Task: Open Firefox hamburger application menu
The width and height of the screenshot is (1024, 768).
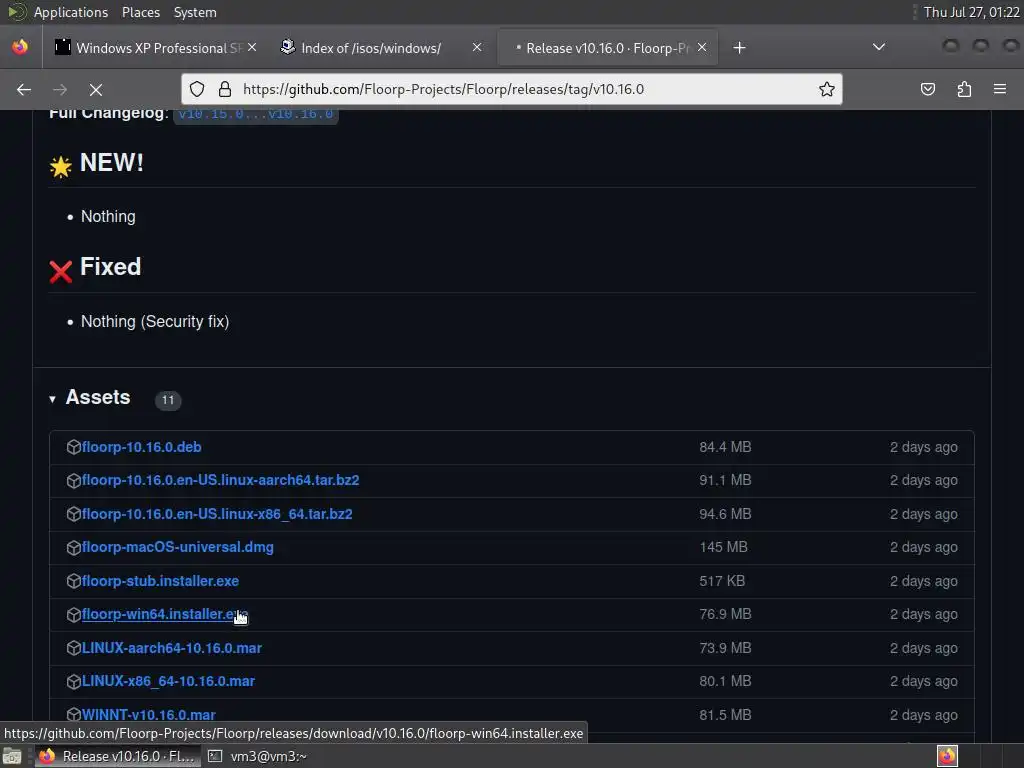Action: (x=999, y=89)
